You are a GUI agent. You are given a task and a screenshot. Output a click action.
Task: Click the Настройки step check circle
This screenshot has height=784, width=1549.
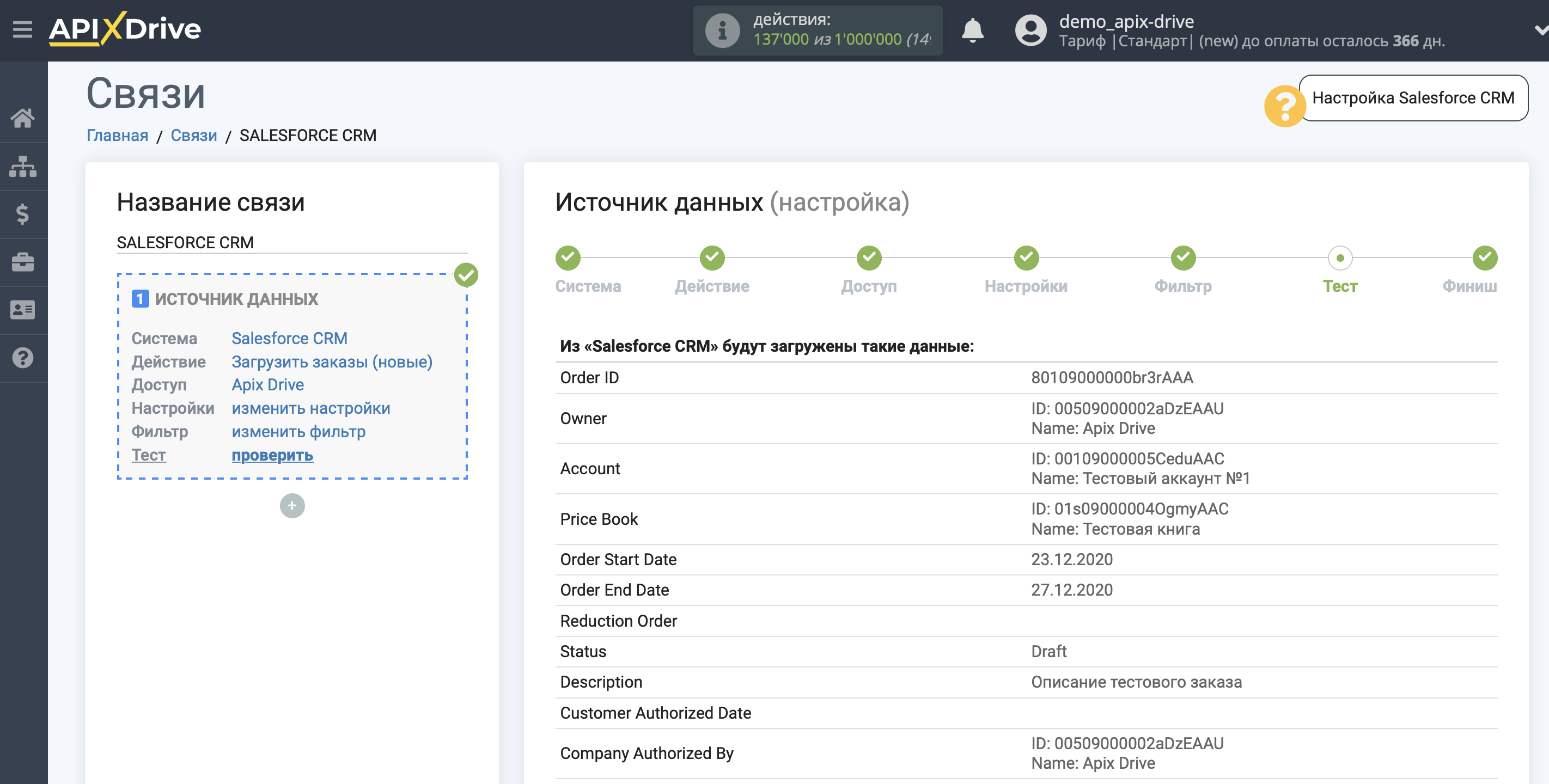[x=1026, y=258]
